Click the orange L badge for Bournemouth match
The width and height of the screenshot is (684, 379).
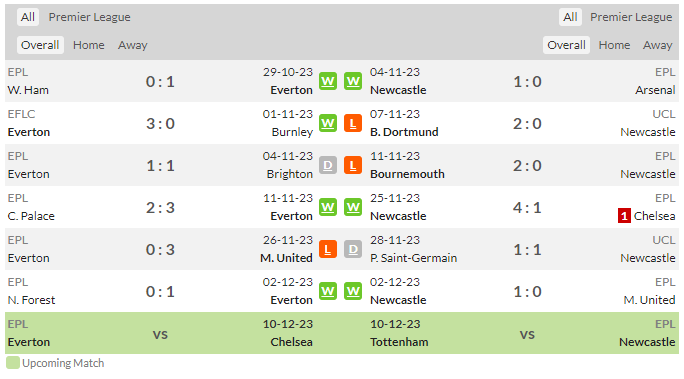[x=353, y=165]
